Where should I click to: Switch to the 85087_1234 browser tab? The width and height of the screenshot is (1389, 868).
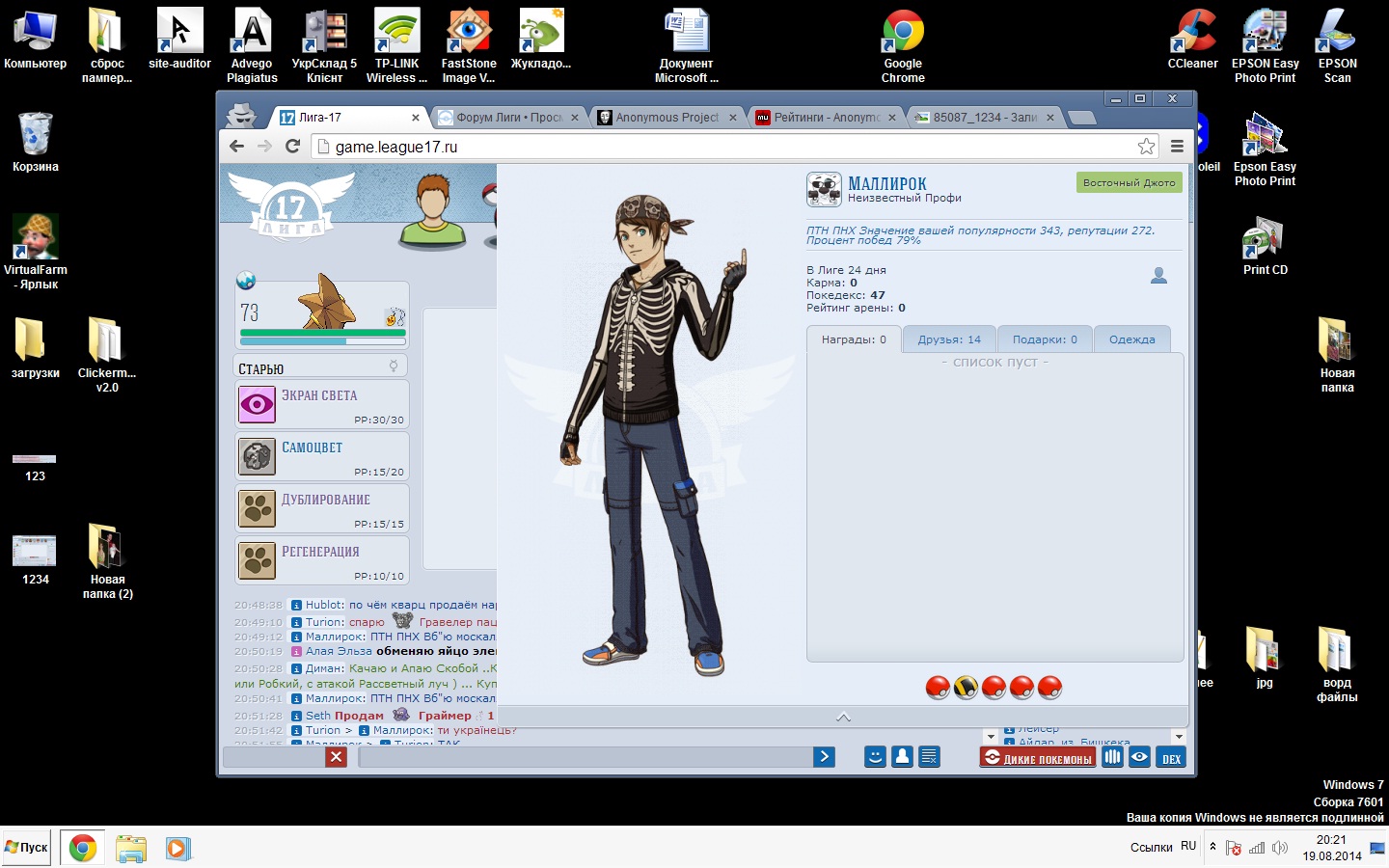(x=985, y=118)
